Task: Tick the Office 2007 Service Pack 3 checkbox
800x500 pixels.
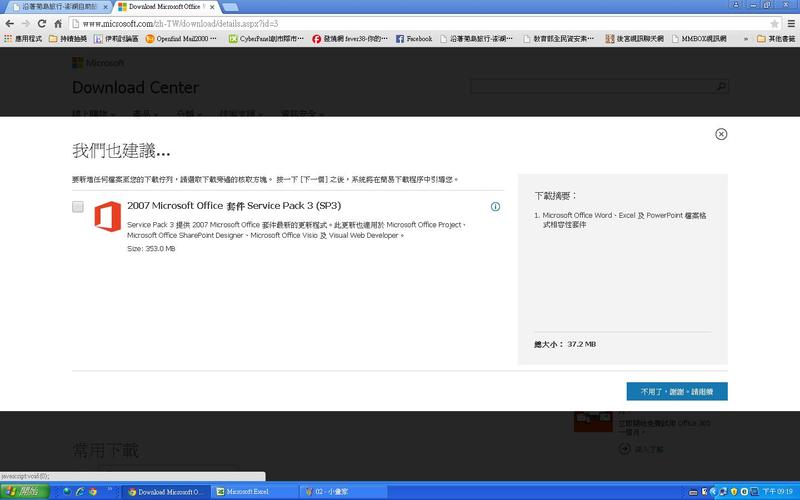Action: (78, 207)
